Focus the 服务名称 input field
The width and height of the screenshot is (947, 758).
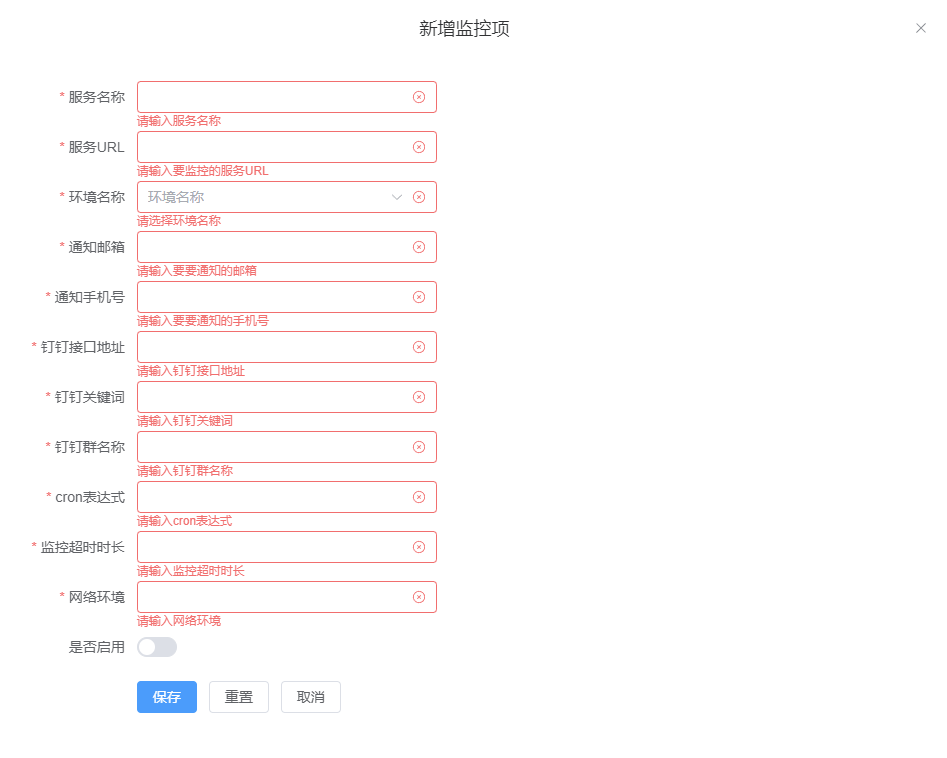(x=272, y=97)
